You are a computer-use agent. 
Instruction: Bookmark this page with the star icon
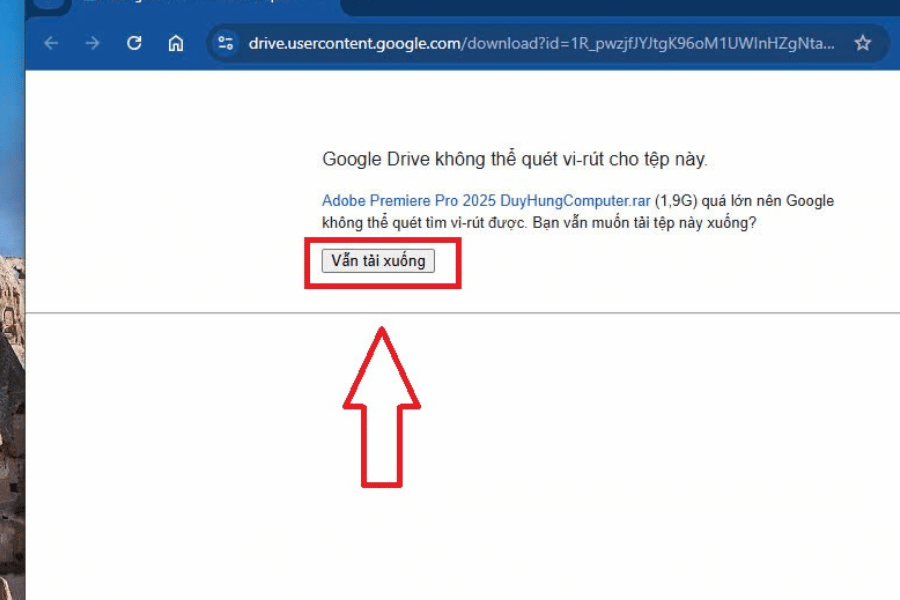pos(863,43)
